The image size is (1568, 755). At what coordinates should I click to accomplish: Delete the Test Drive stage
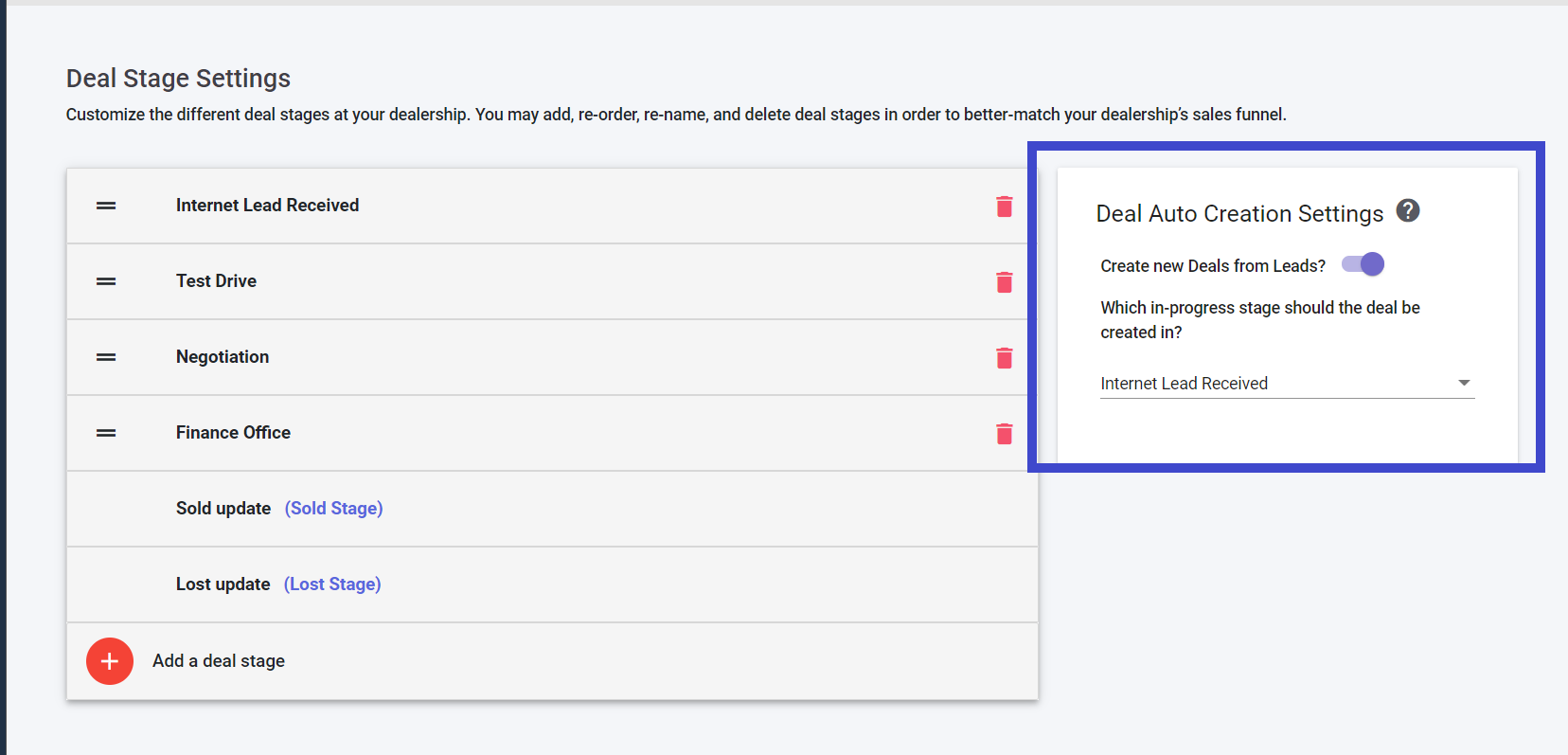pos(1004,282)
